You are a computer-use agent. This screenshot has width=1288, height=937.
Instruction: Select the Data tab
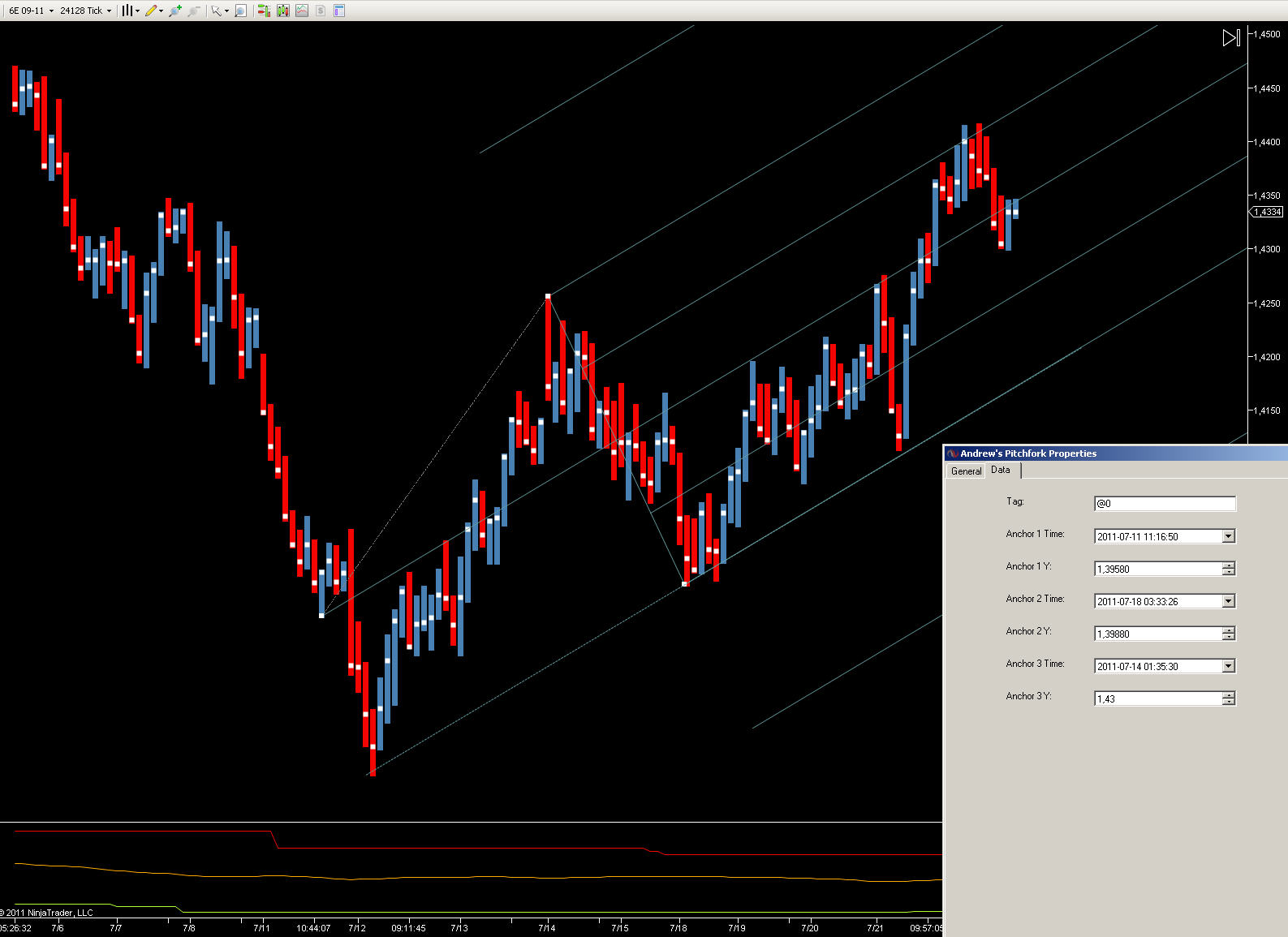tap(1002, 471)
